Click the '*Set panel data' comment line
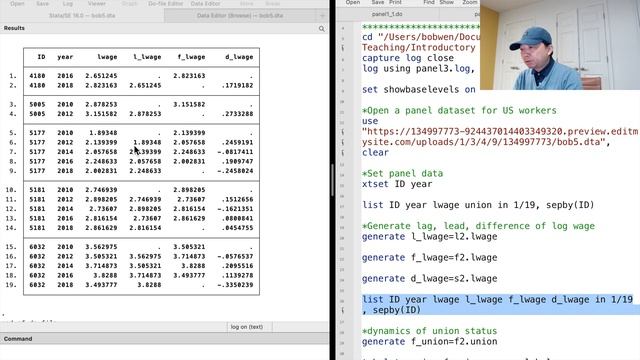 (402, 173)
